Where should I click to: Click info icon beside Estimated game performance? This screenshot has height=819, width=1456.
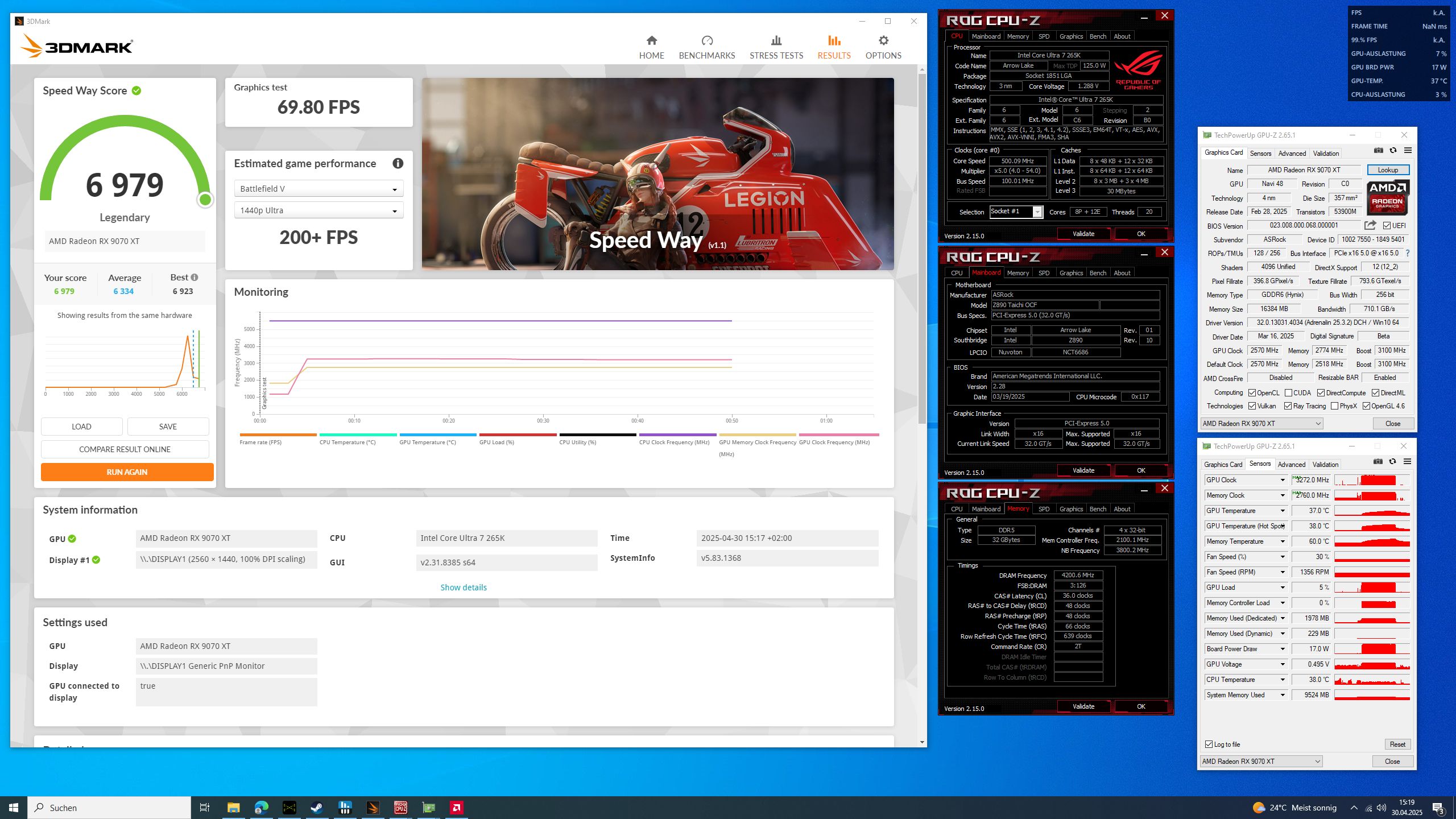tap(398, 164)
